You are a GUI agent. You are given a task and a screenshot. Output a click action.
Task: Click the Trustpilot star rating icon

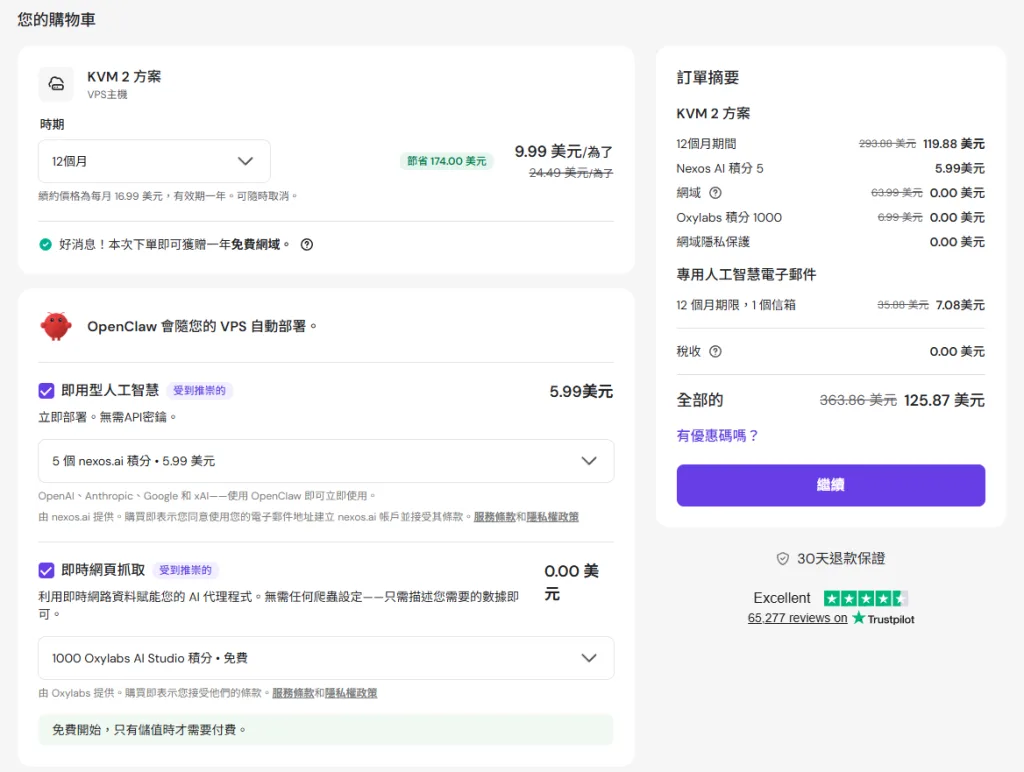click(x=866, y=598)
